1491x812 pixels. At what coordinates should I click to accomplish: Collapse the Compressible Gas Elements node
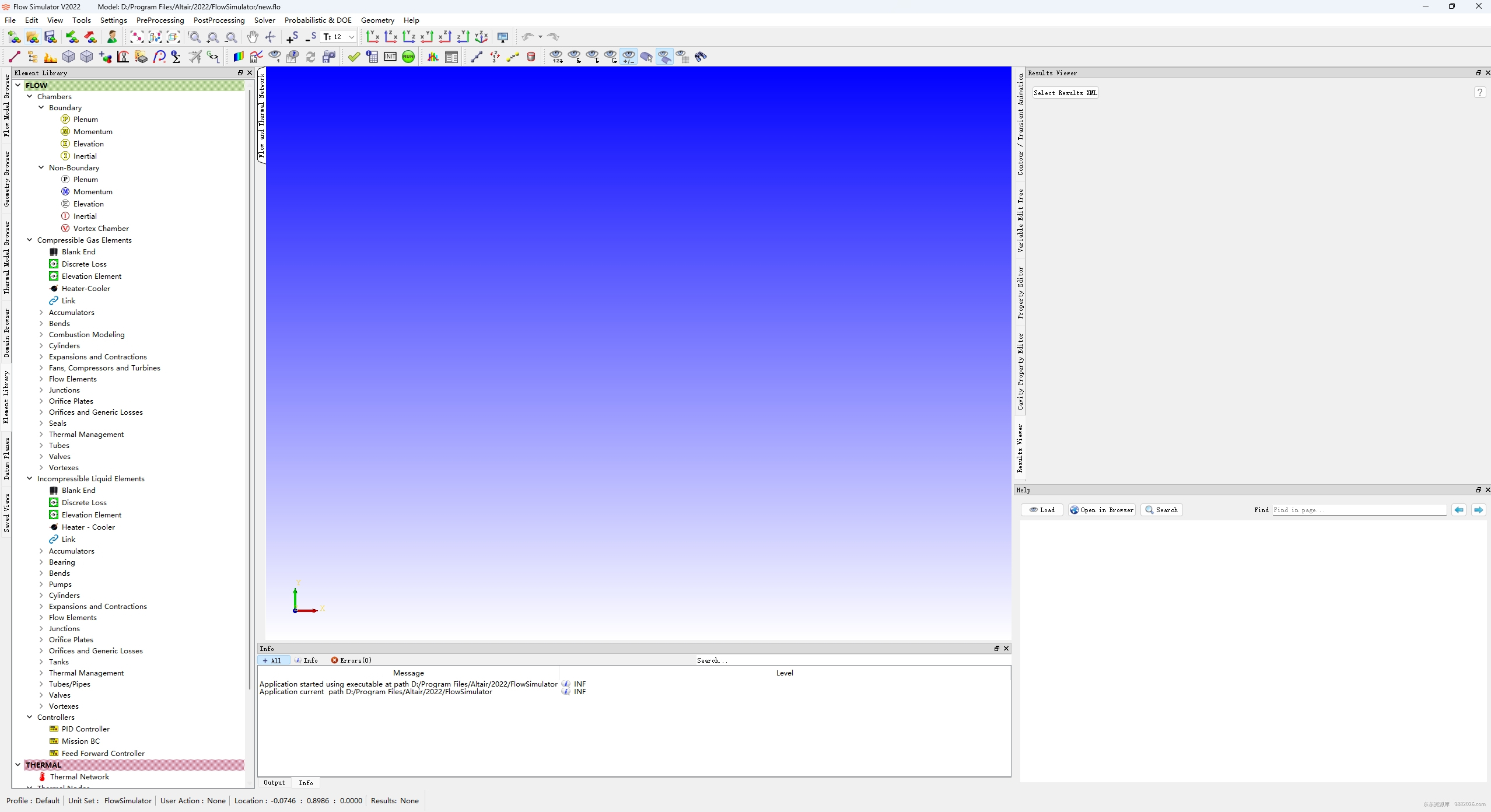tap(29, 240)
